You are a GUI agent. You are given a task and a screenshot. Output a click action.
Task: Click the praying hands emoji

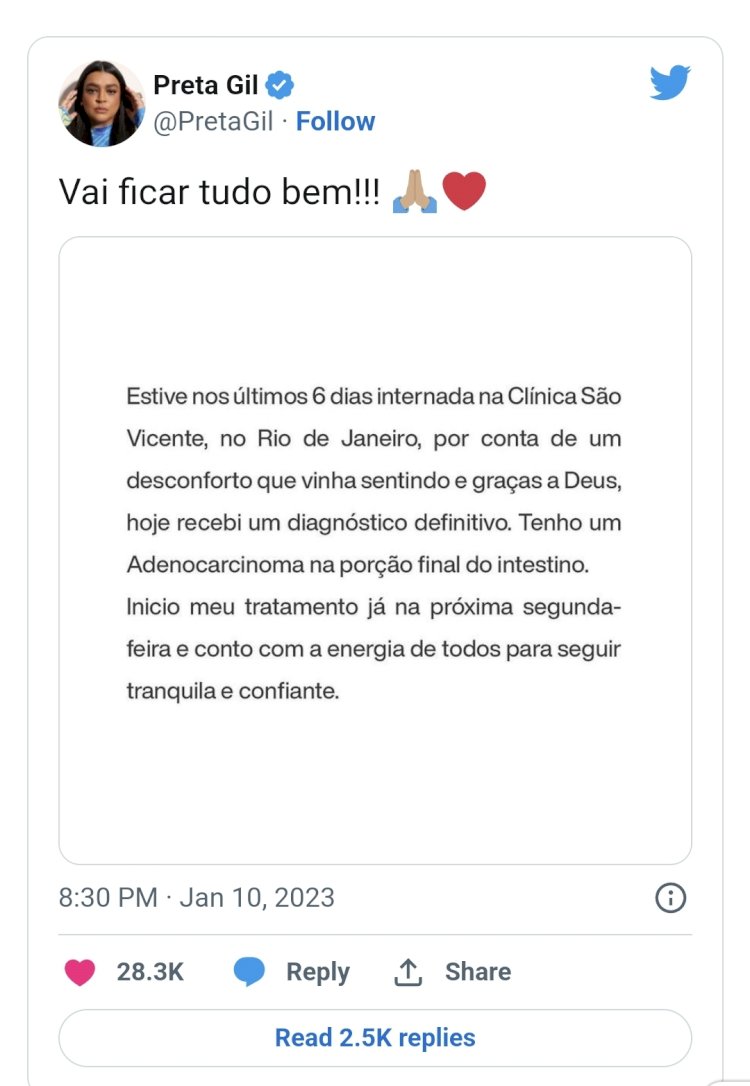point(414,191)
